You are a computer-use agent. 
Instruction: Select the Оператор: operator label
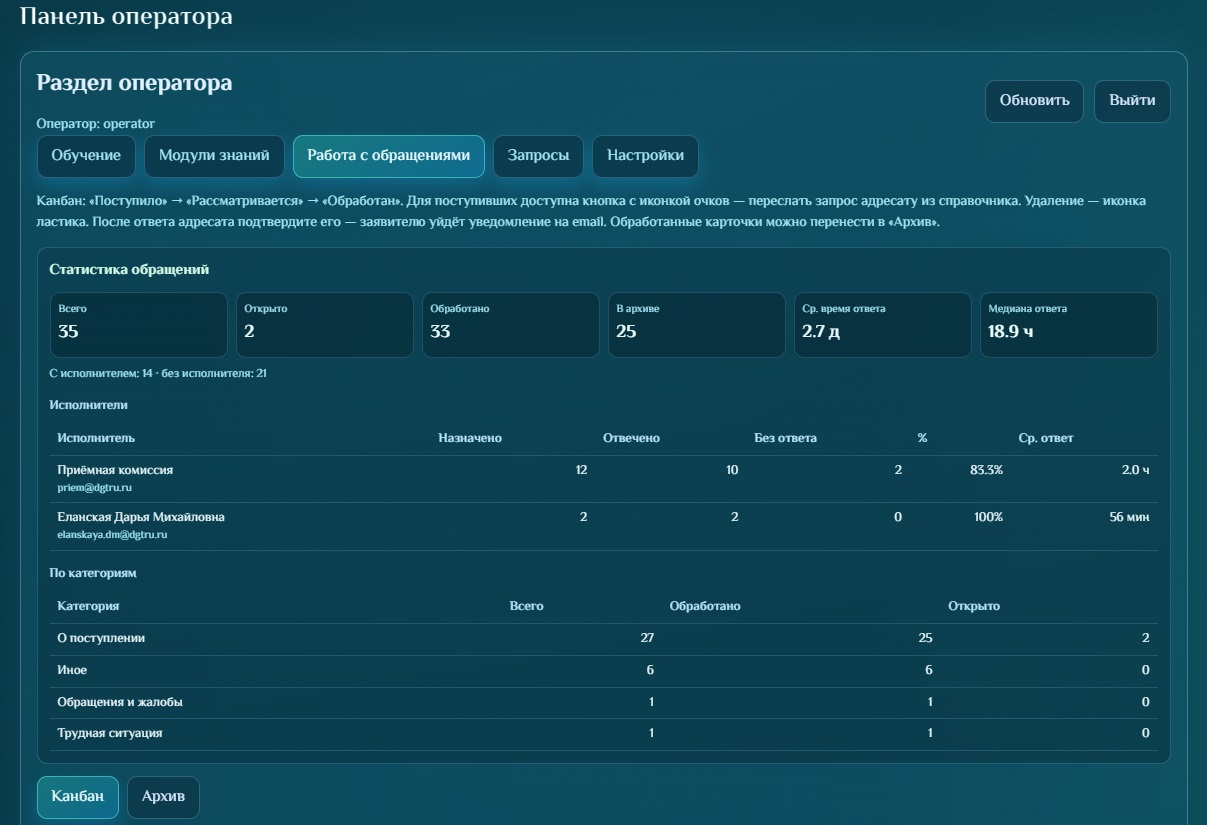click(x=96, y=123)
